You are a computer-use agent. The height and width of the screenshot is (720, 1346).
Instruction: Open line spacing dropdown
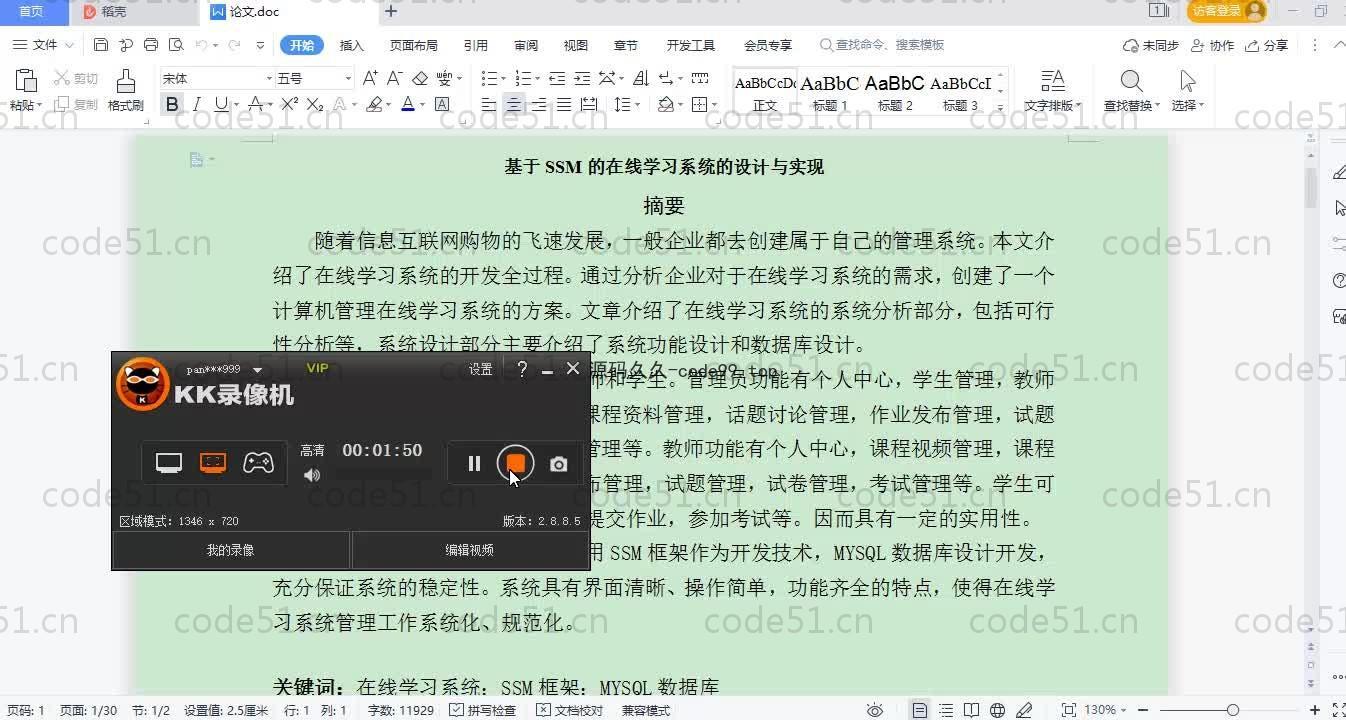[638, 104]
